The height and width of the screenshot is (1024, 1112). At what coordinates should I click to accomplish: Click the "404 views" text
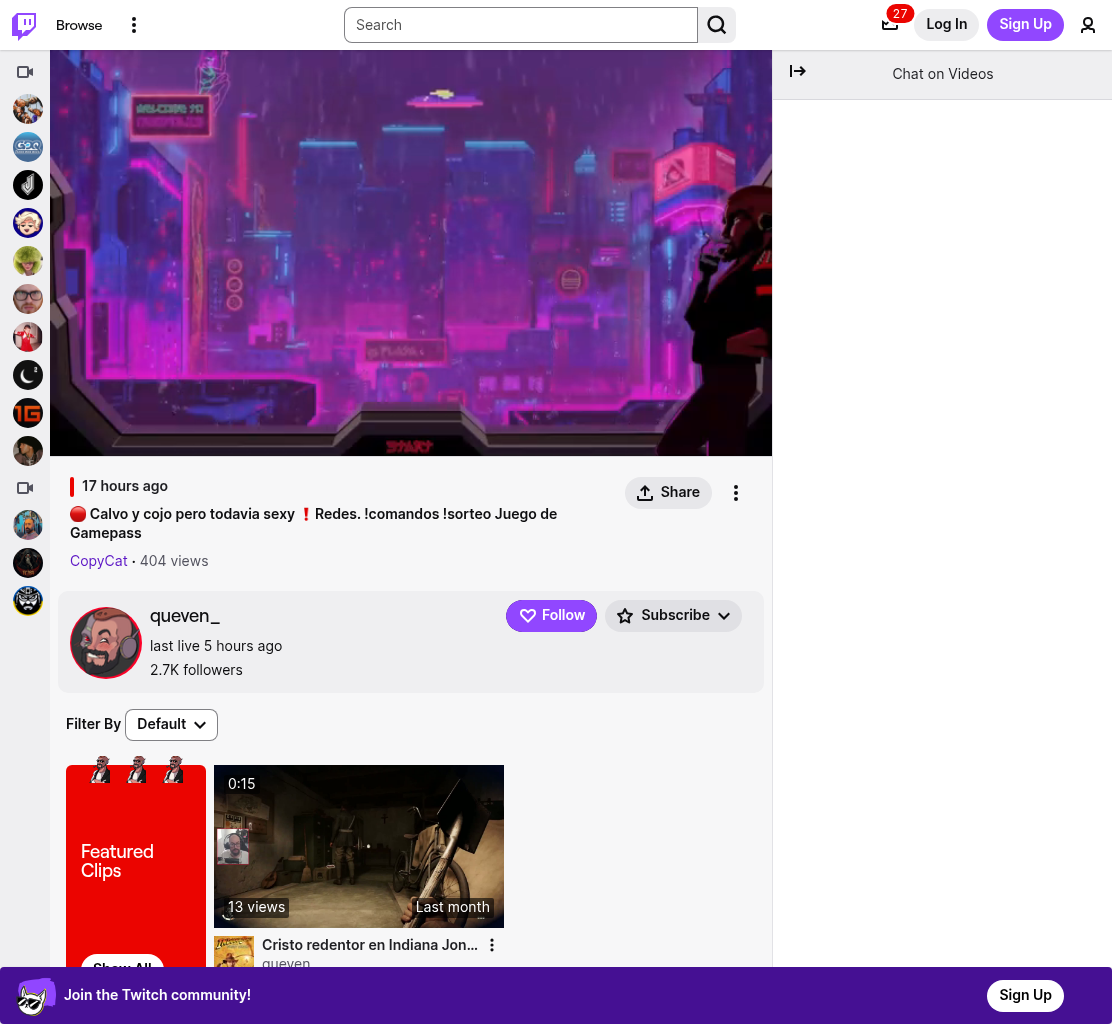coord(174,561)
